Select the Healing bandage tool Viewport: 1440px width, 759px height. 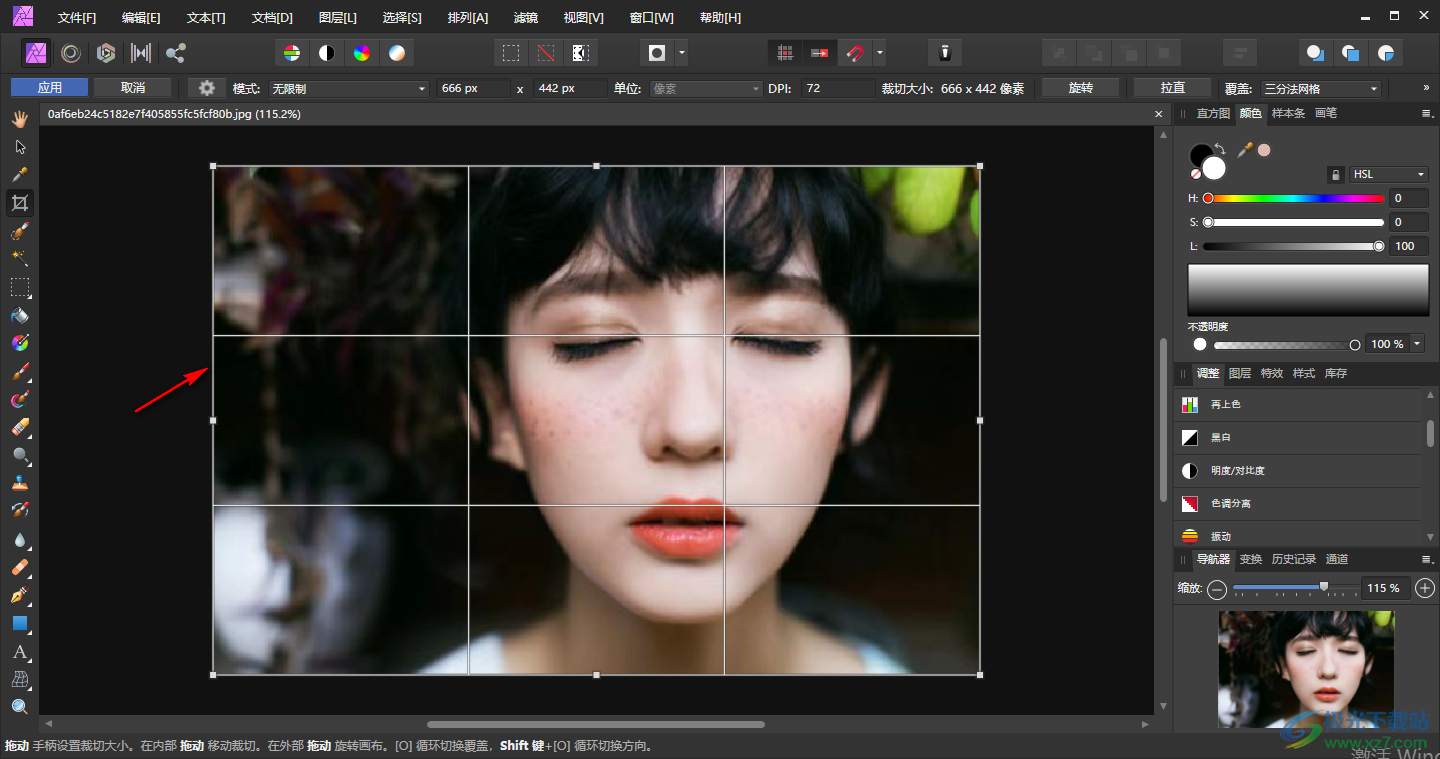click(x=19, y=567)
